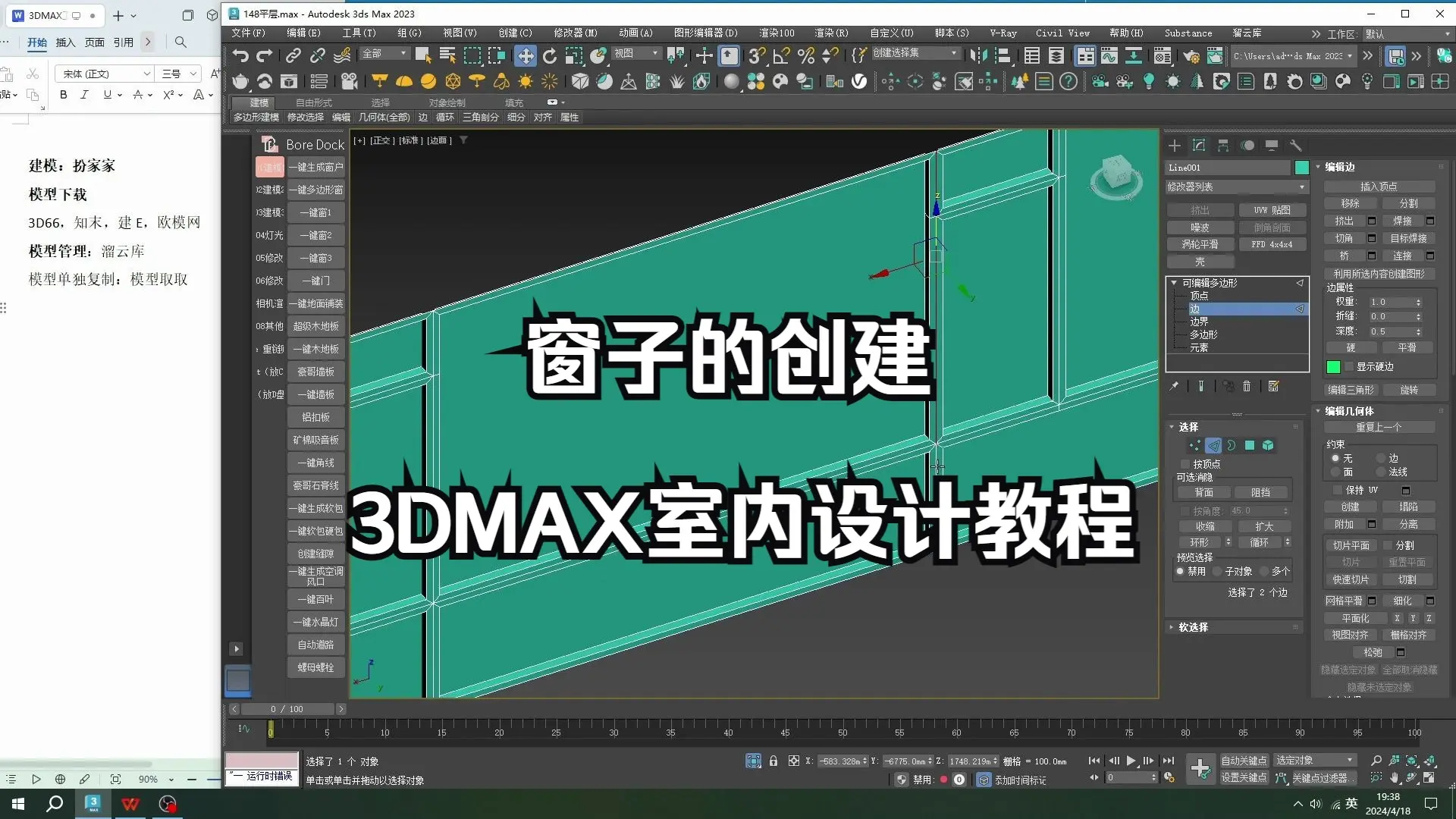Enable the 按顶点 checkbox
Image resolution: width=1456 pixels, height=819 pixels.
(1185, 464)
